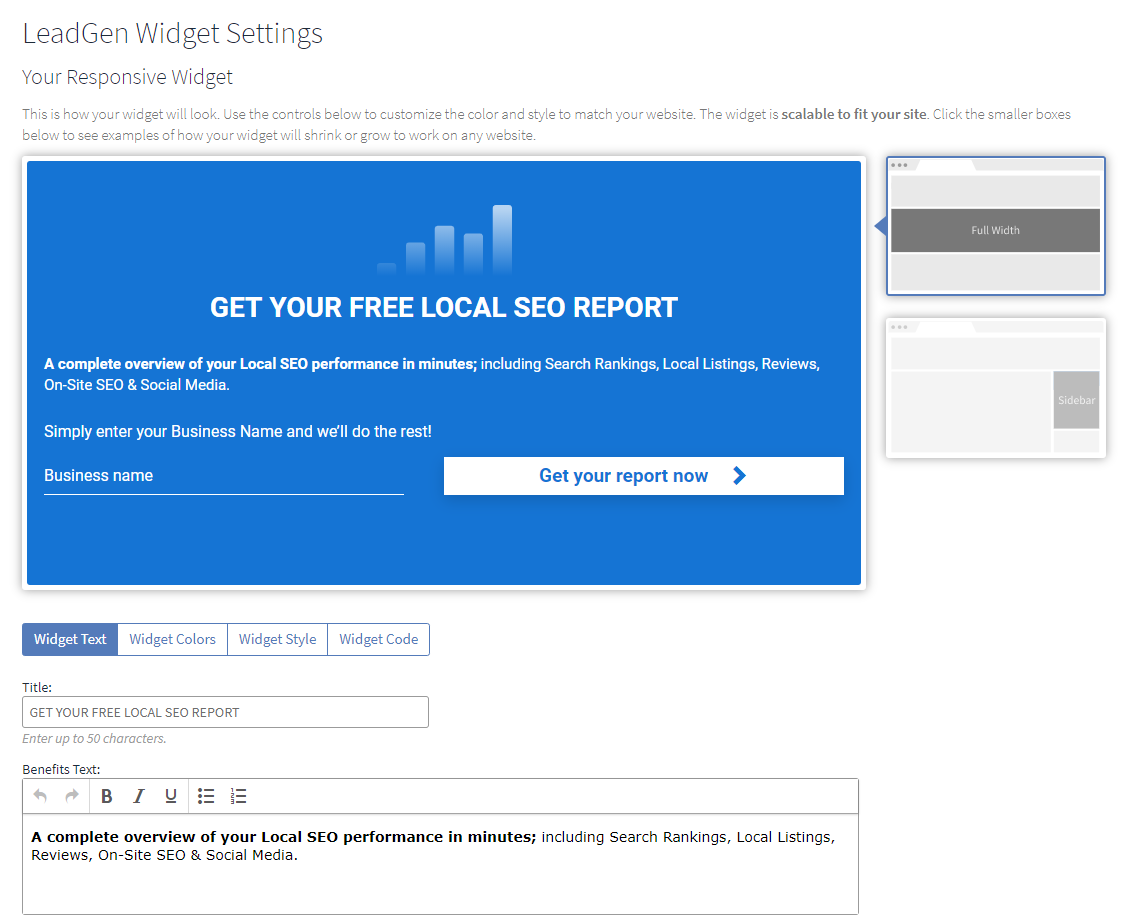Click the 'Simply enter your Business Name' text
This screenshot has width=1127, height=920.
point(238,431)
